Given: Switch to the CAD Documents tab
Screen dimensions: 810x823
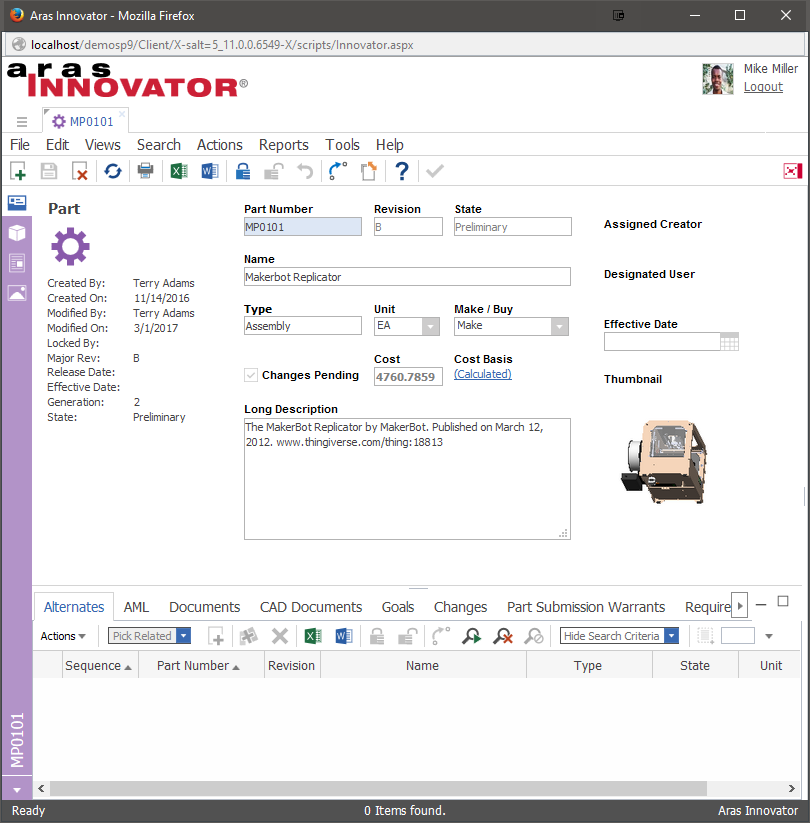Looking at the screenshot, I should coord(311,607).
